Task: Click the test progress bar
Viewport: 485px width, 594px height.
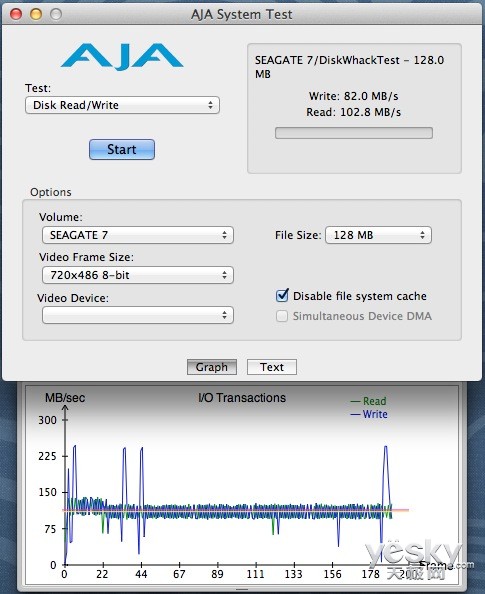Action: (x=354, y=133)
